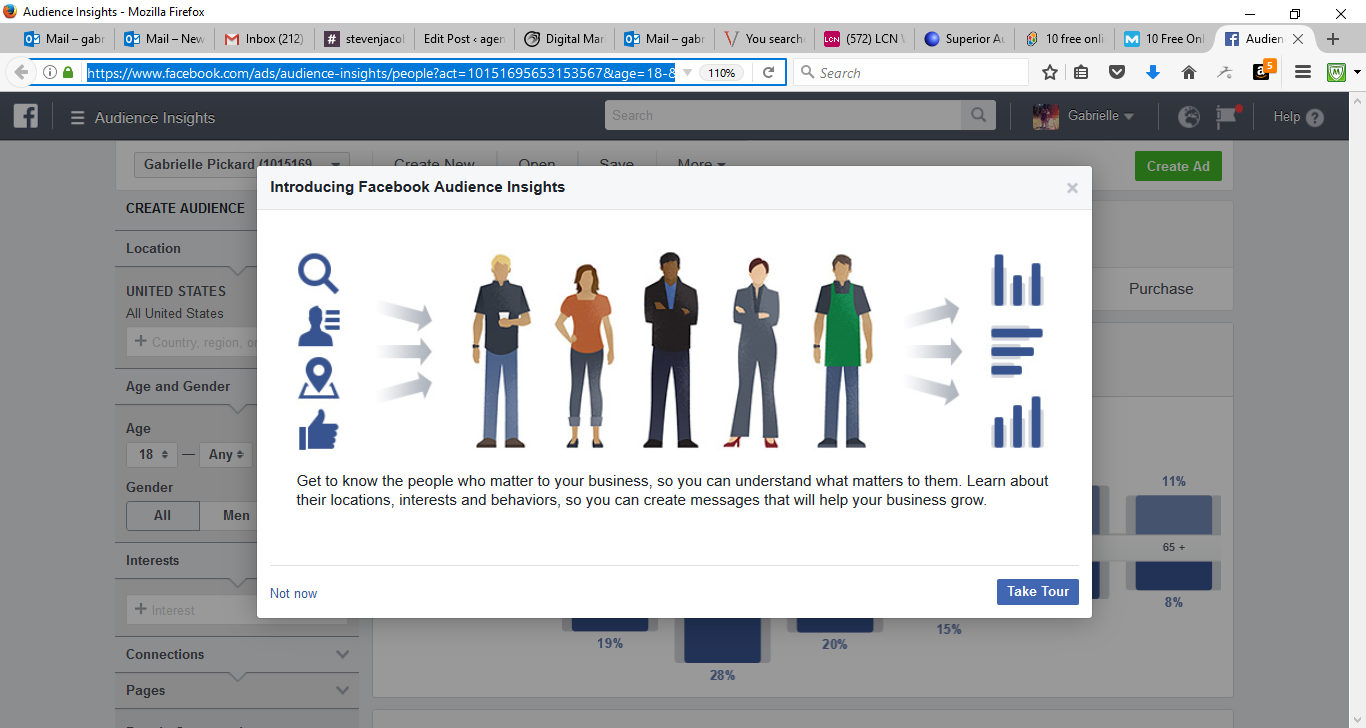Viewport: 1366px width, 728px height.
Task: Close the Audience Insights browser tab
Action: click(1298, 39)
